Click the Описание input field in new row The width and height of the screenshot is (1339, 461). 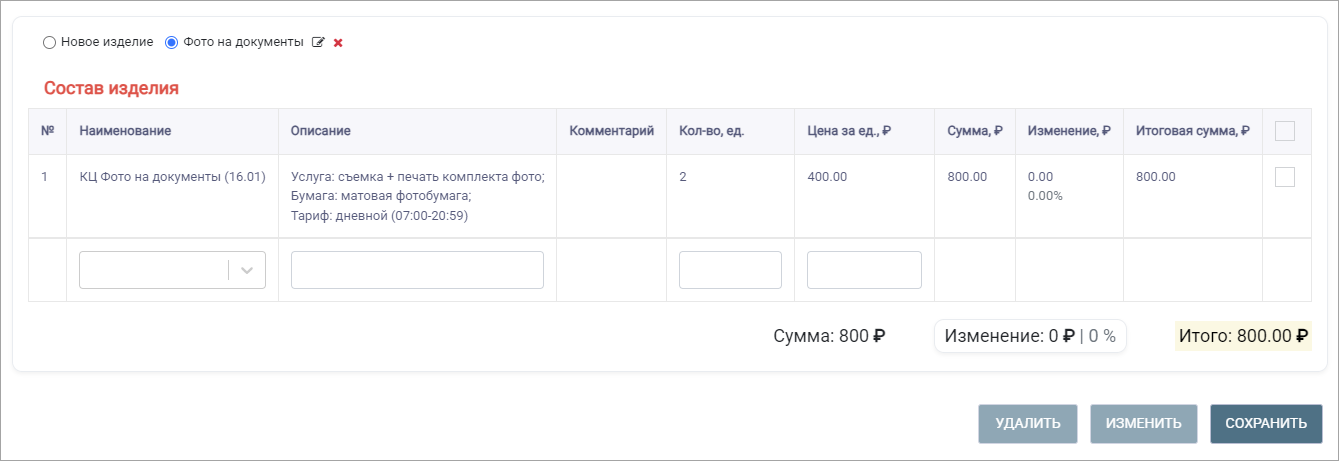(x=417, y=270)
